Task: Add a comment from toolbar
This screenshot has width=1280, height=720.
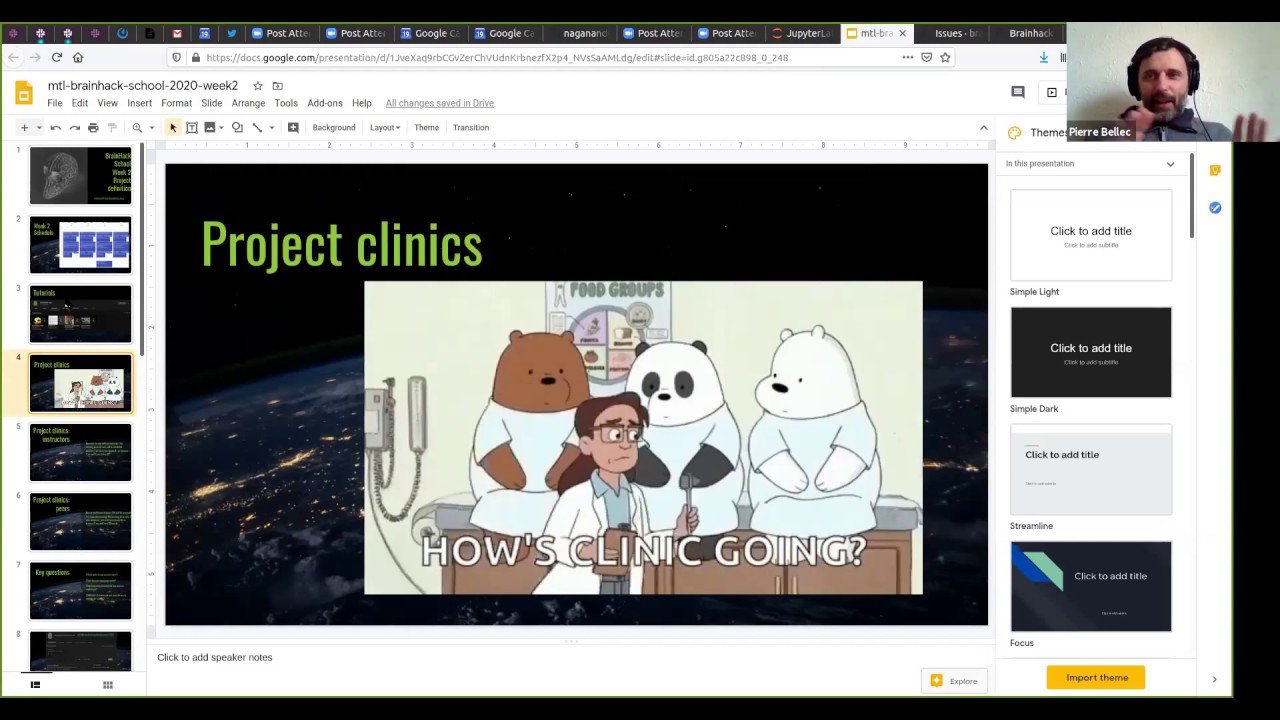Action: pyautogui.click(x=293, y=128)
